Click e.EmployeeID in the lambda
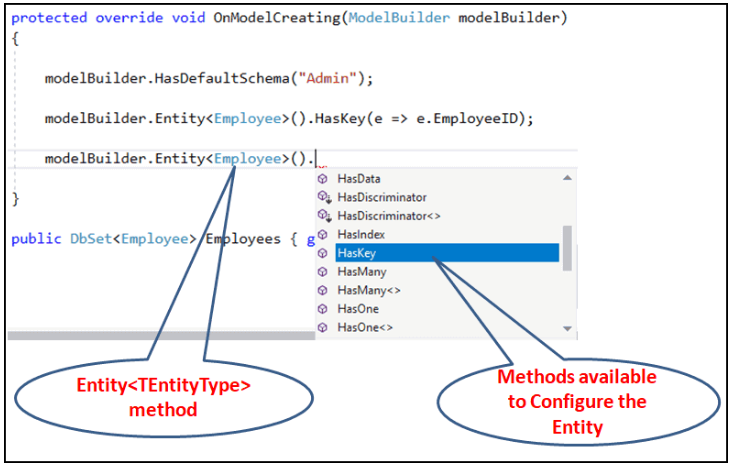 (467, 119)
